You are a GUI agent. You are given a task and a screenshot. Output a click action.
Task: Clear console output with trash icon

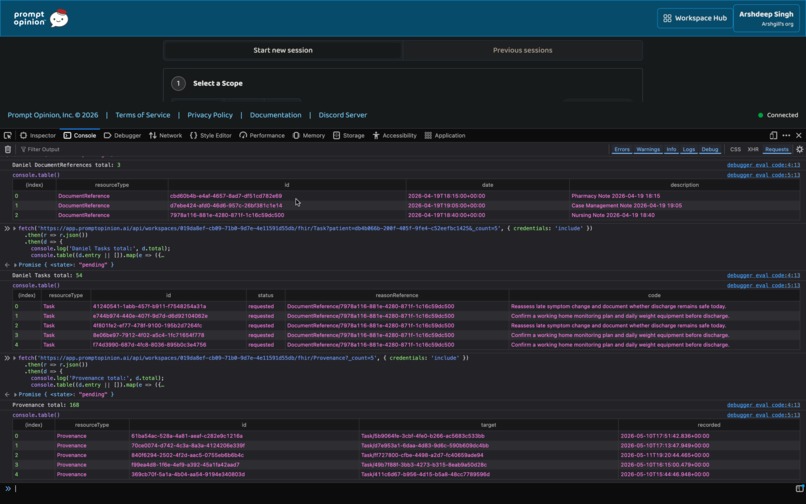point(8,149)
